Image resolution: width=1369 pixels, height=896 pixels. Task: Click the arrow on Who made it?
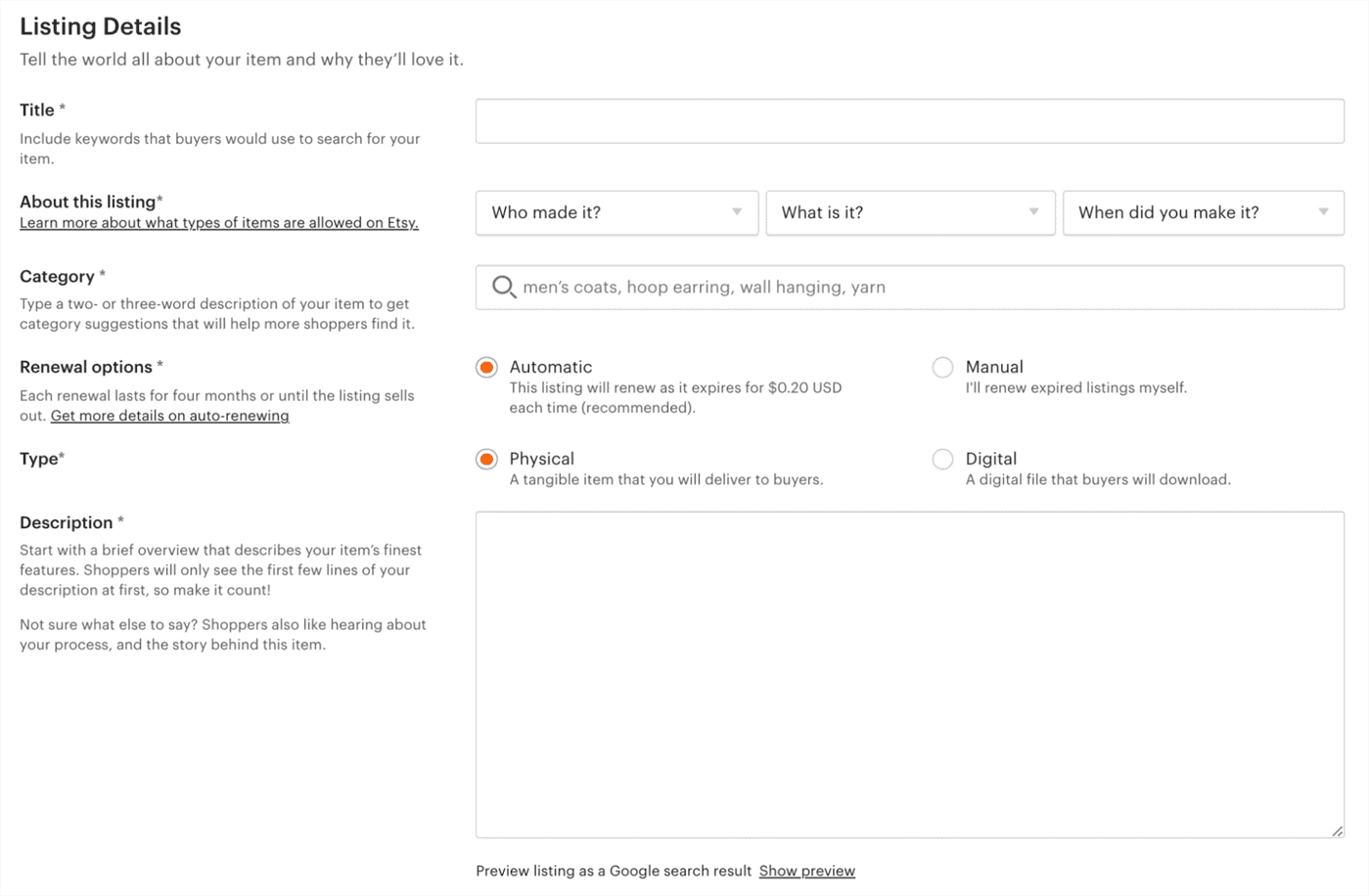[737, 212]
